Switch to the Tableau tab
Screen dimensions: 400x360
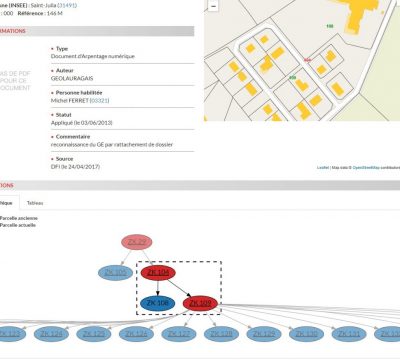pyautogui.click(x=35, y=203)
